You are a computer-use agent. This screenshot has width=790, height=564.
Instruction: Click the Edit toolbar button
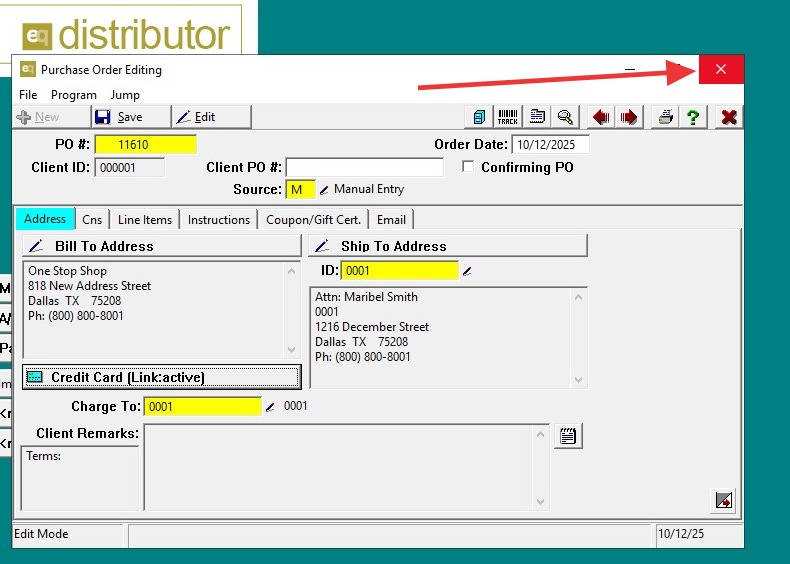(x=212, y=117)
